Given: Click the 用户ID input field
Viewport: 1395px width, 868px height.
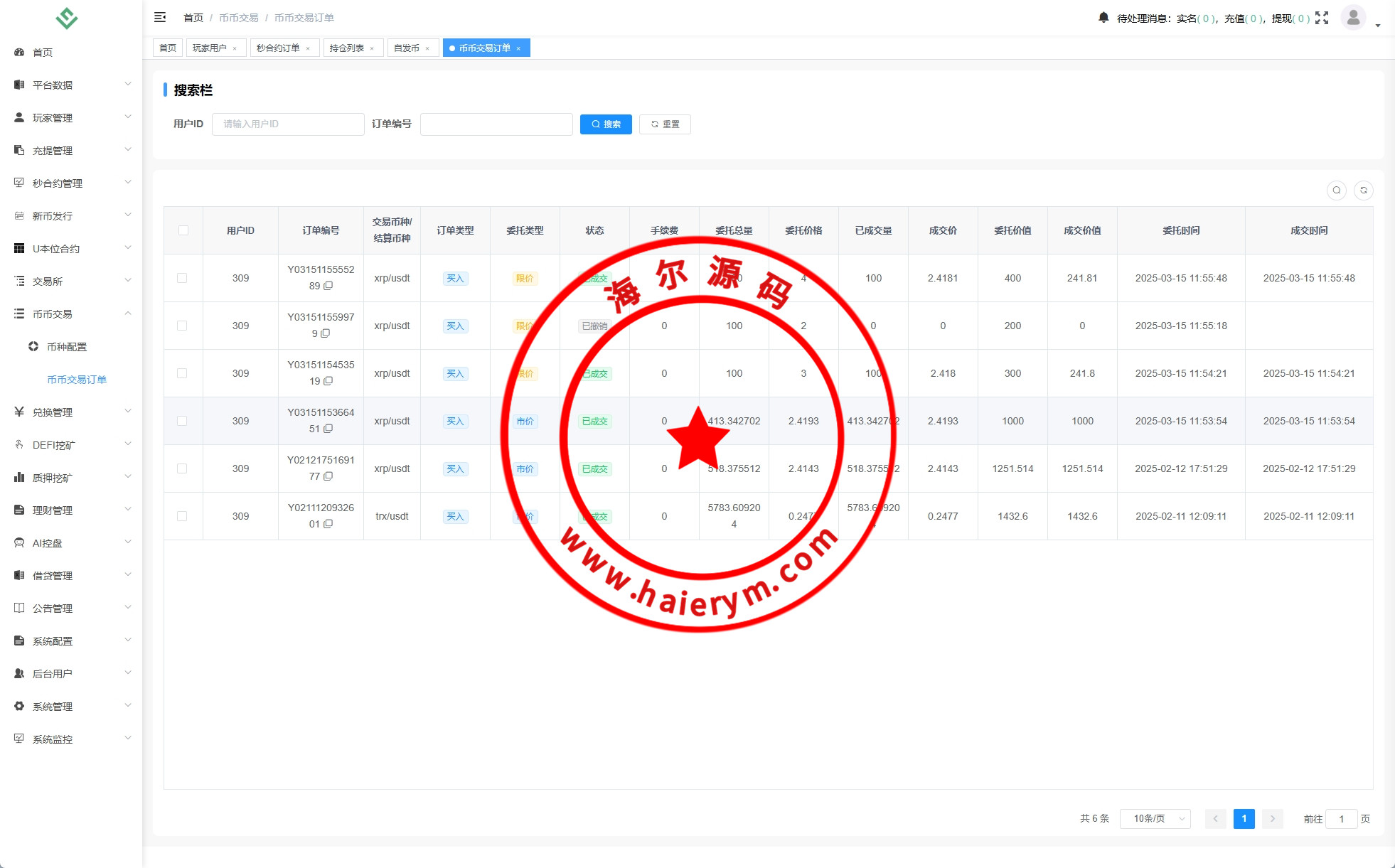Looking at the screenshot, I should [x=288, y=124].
